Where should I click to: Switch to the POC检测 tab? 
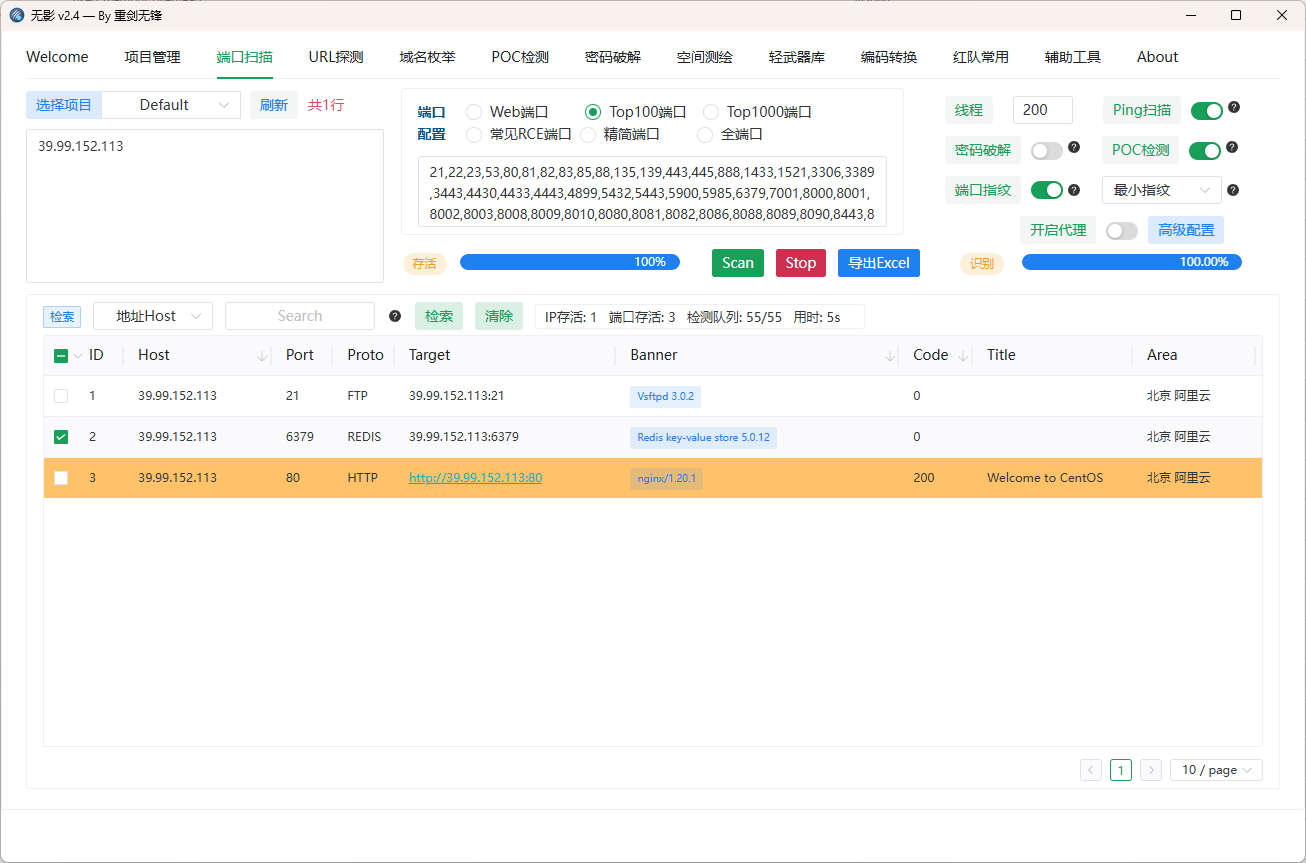coord(520,57)
